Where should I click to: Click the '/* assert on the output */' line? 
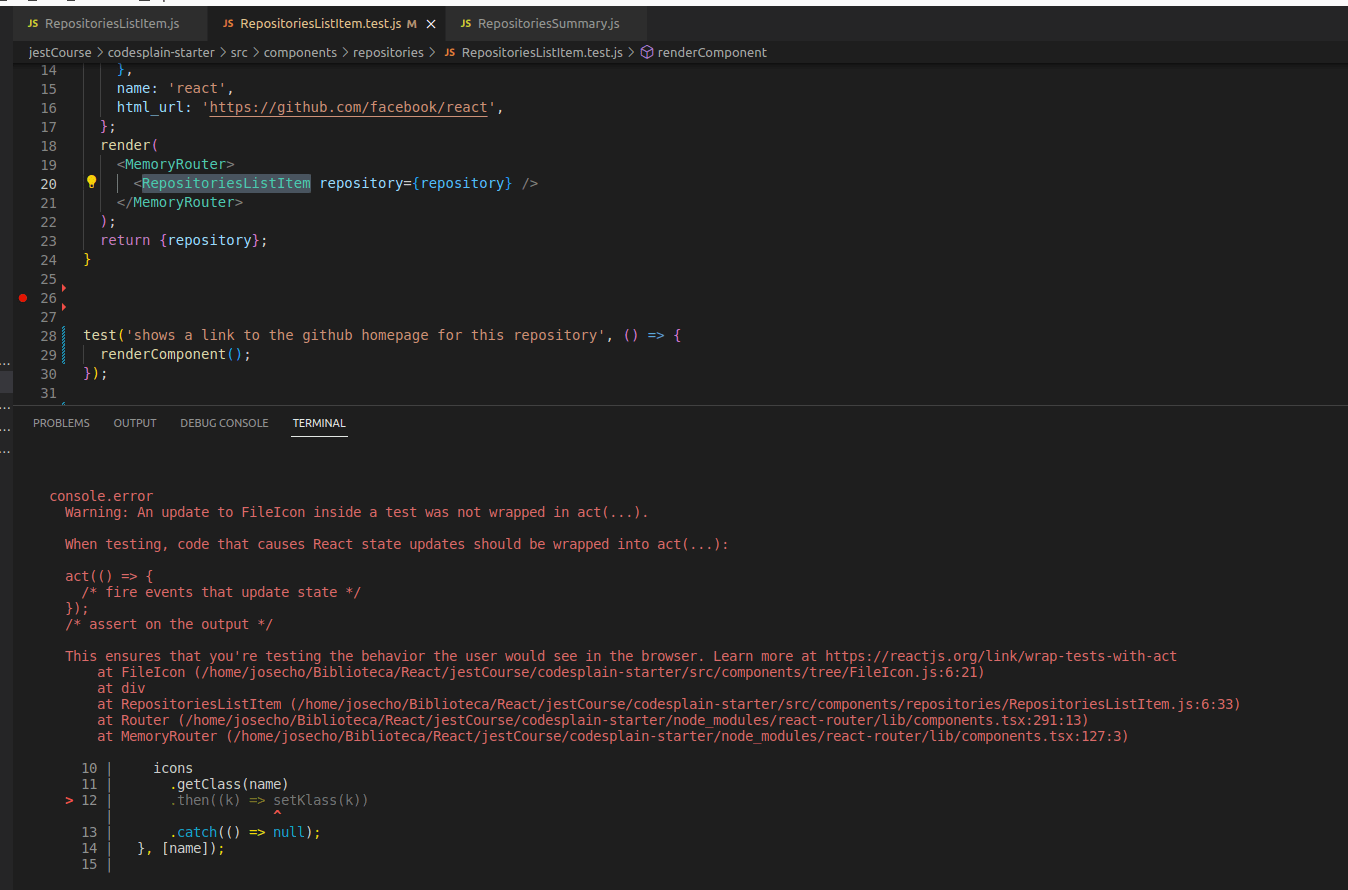(x=169, y=624)
